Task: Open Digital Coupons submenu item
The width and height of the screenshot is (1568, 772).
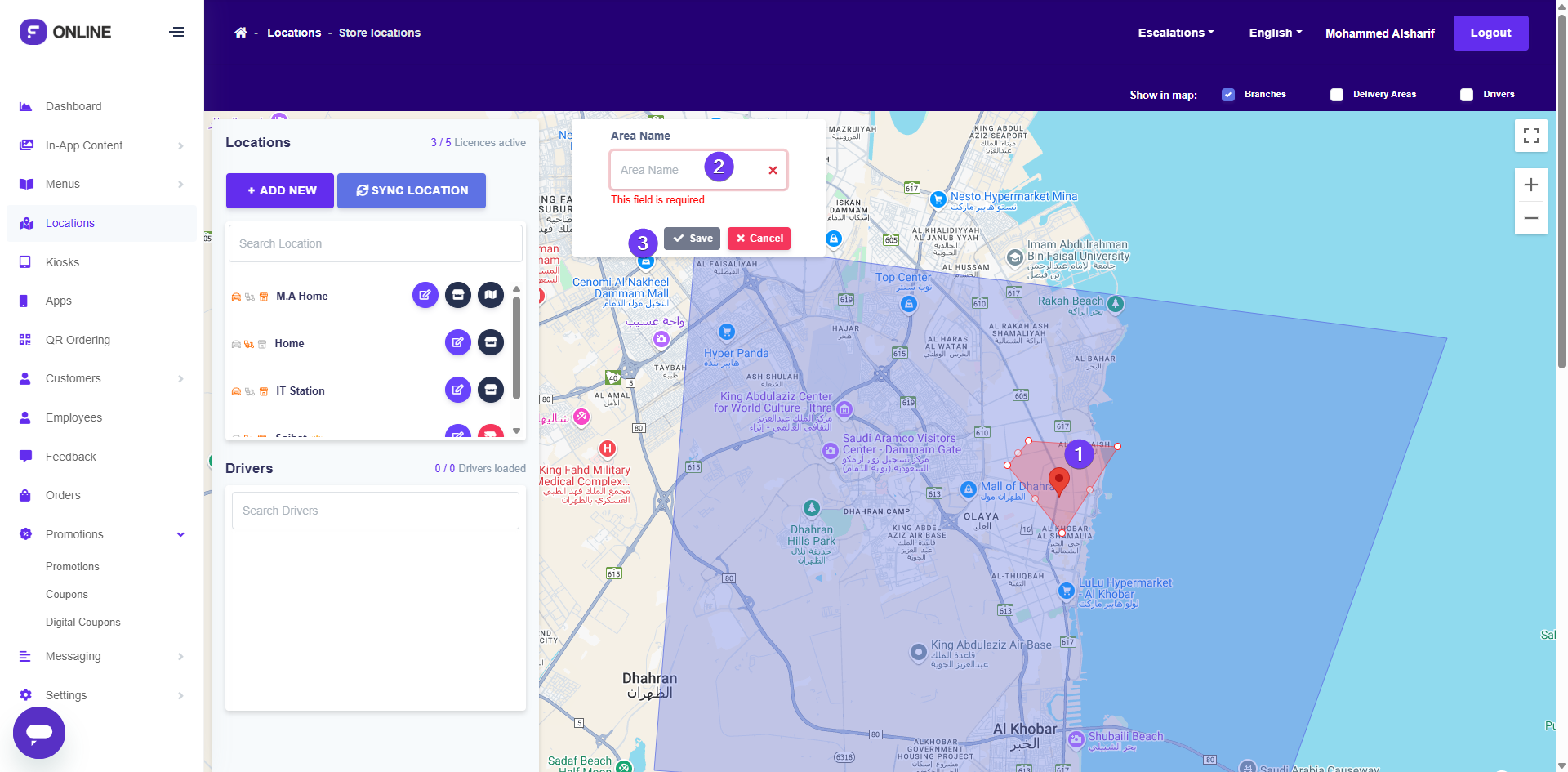Action: [x=83, y=623]
